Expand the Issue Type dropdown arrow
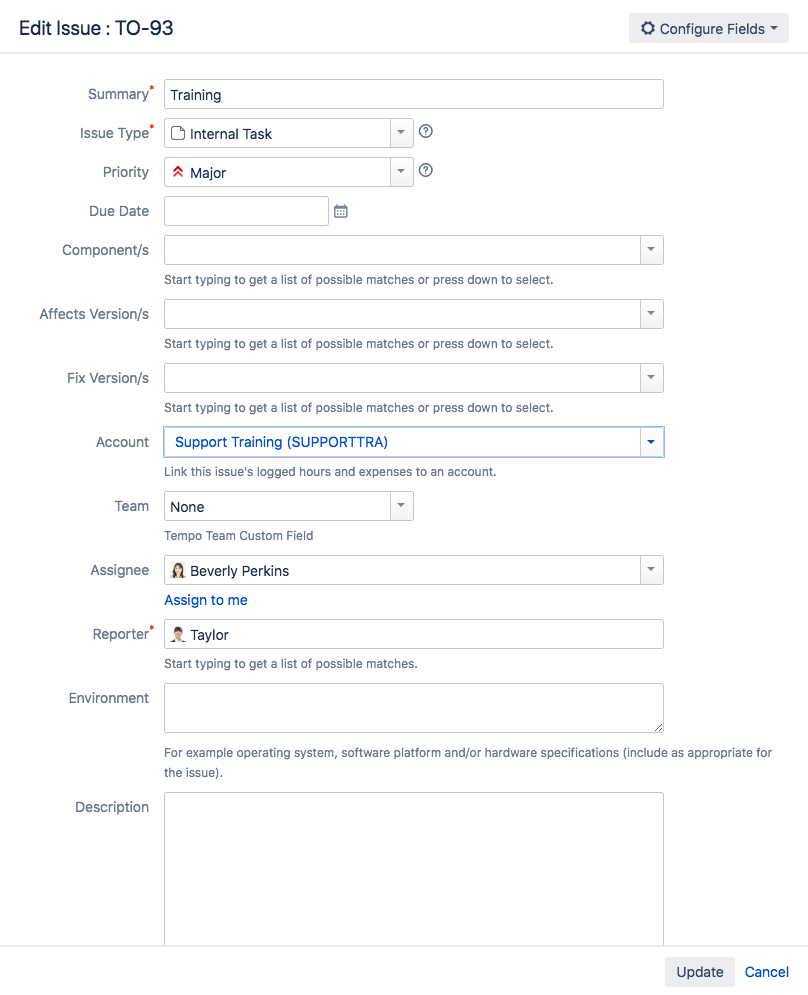This screenshot has height=995, width=808. (x=401, y=132)
